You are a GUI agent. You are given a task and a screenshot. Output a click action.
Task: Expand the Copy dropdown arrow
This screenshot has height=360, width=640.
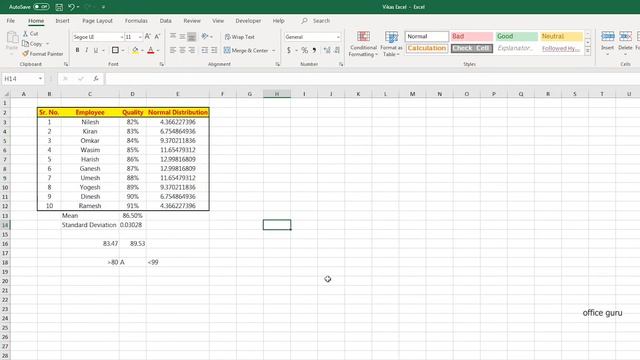tap(47, 44)
